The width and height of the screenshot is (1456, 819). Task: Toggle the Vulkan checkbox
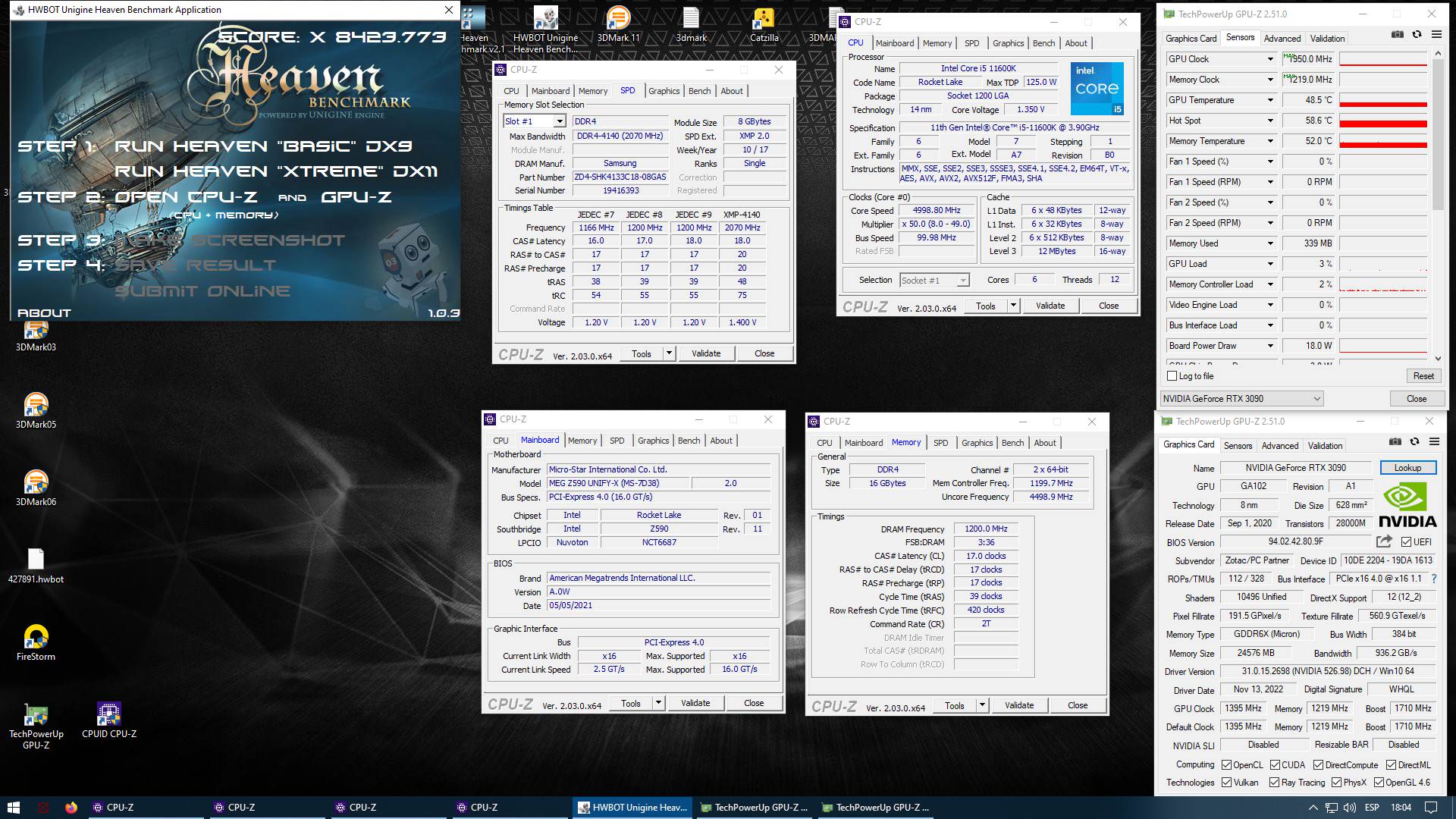[1226, 783]
